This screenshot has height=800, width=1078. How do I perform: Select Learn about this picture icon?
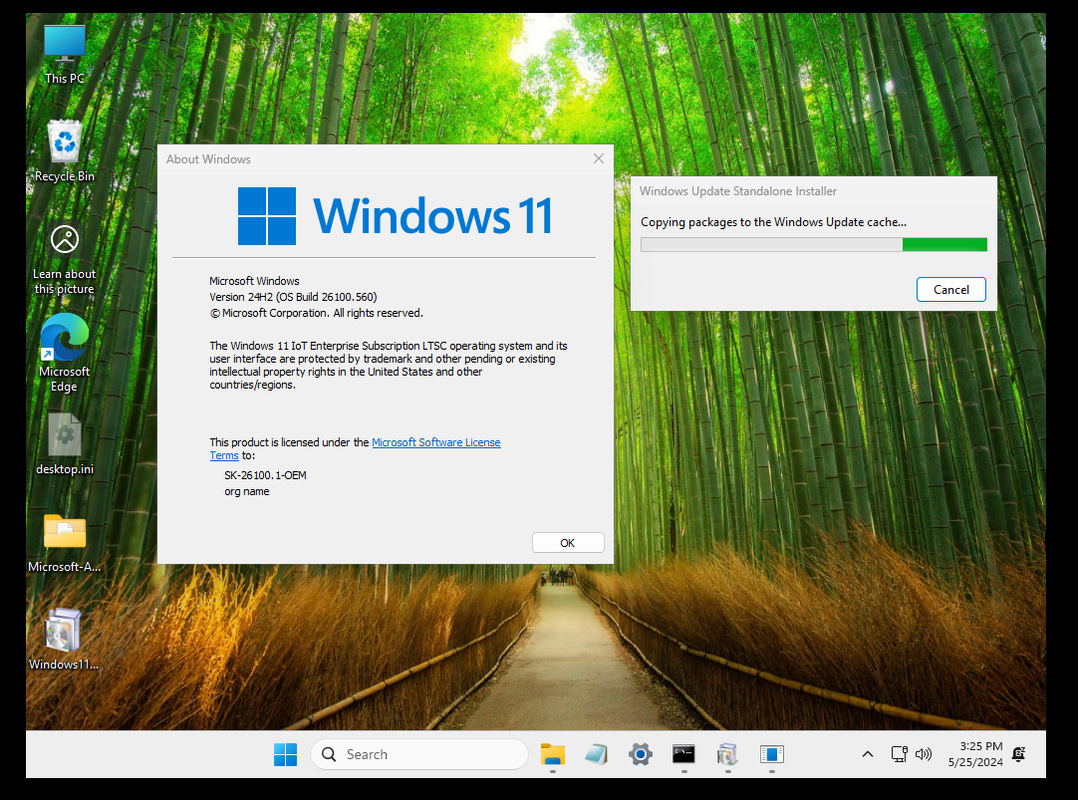(65, 260)
